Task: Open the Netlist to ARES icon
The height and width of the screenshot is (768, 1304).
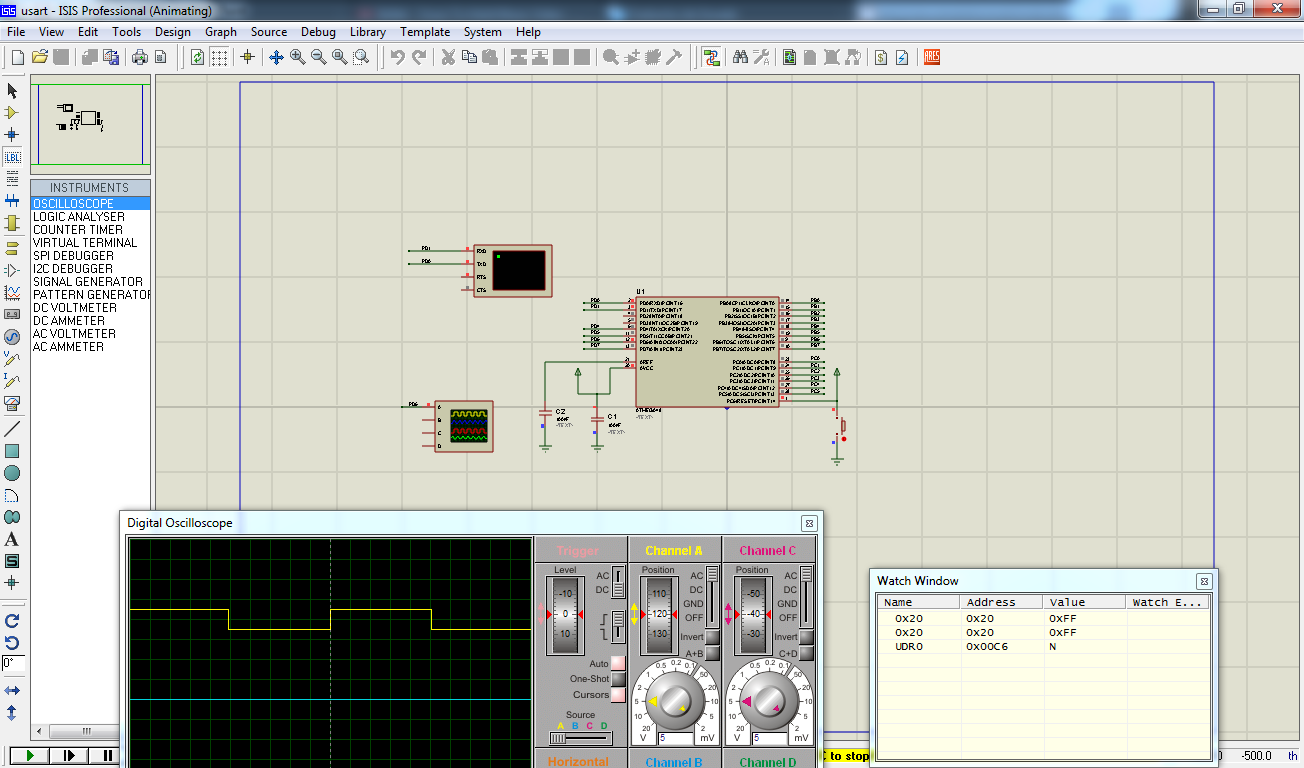Action: [x=931, y=57]
